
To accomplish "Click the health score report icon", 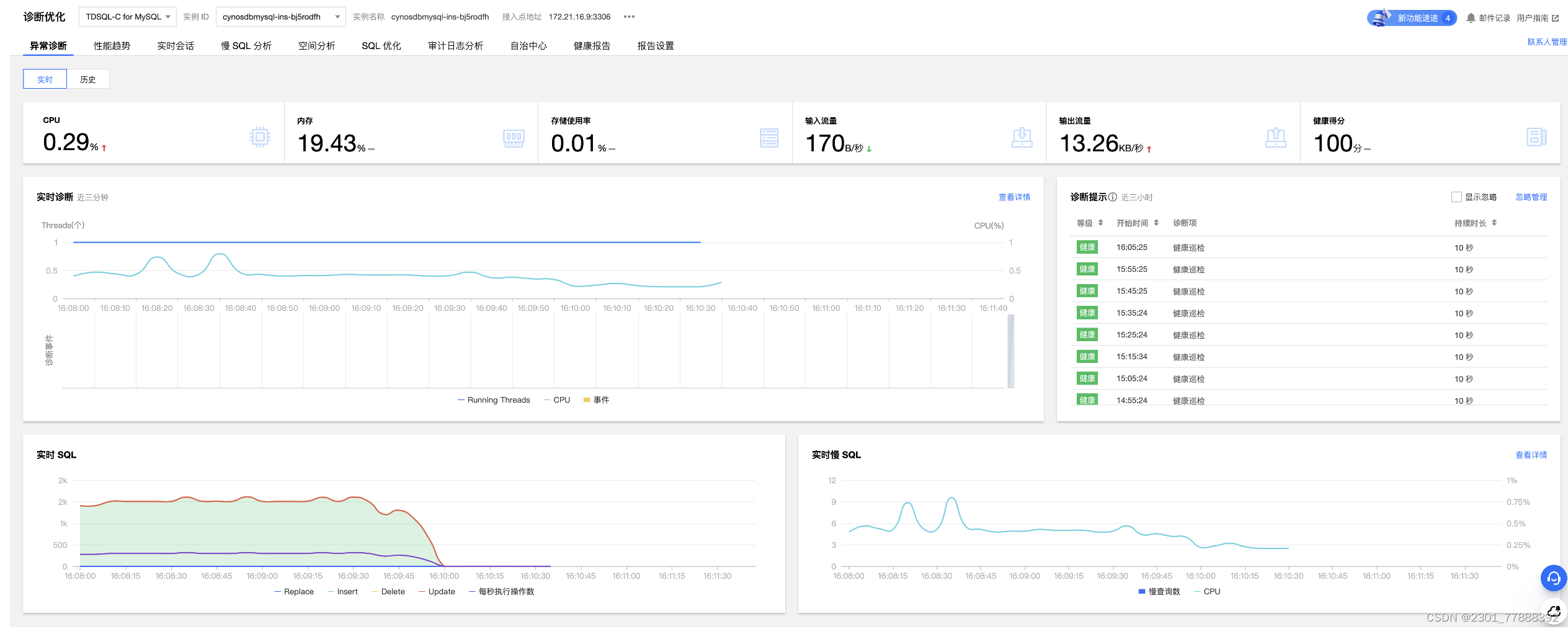I will tap(1536, 137).
